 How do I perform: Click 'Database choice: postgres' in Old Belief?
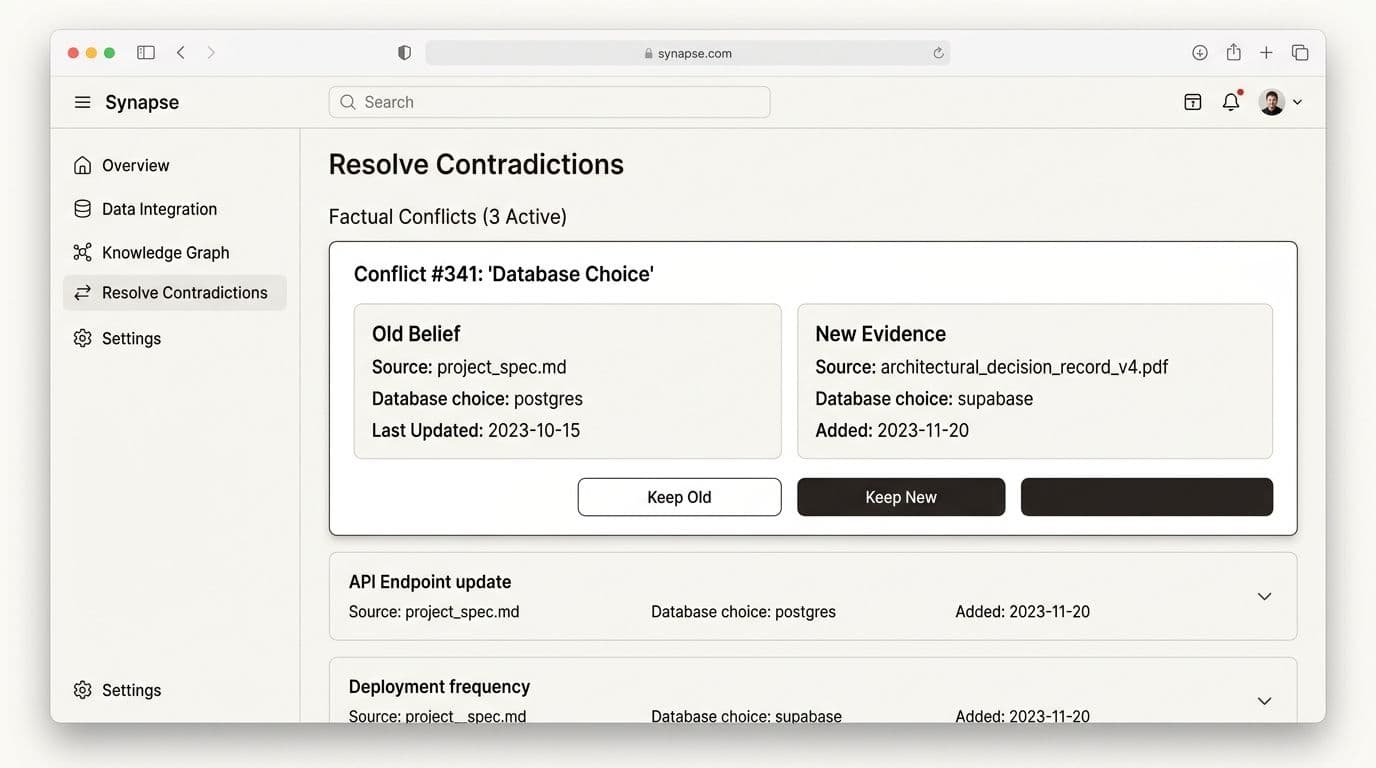pyautogui.click(x=477, y=398)
